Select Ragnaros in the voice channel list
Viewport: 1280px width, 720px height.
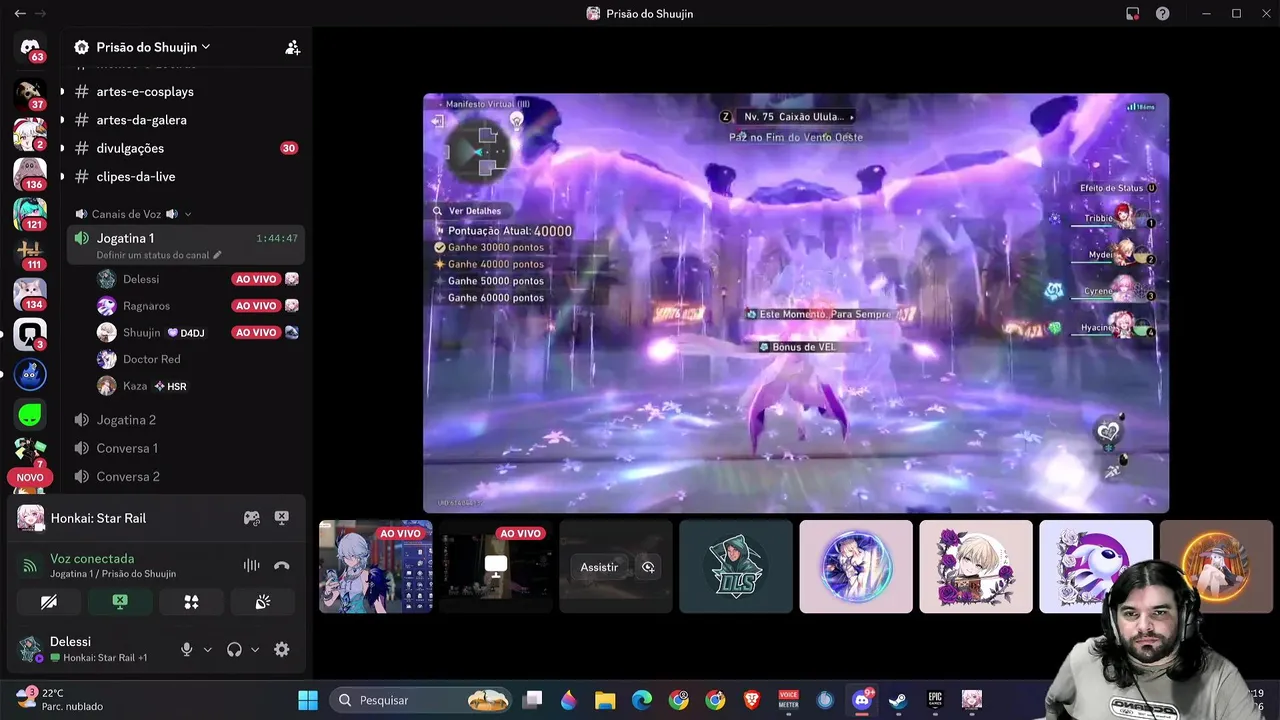146,306
